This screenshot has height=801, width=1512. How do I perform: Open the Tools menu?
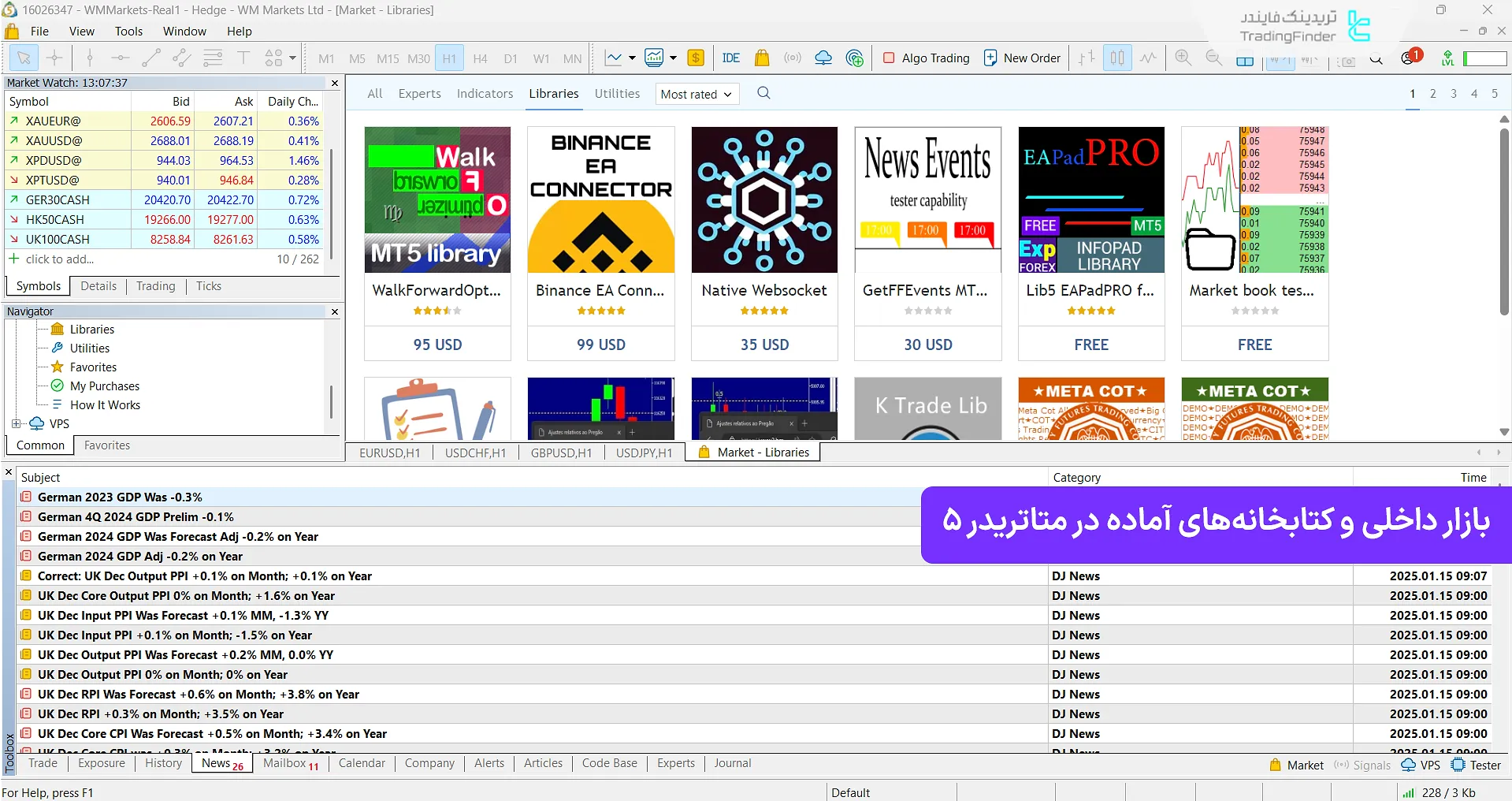point(128,32)
